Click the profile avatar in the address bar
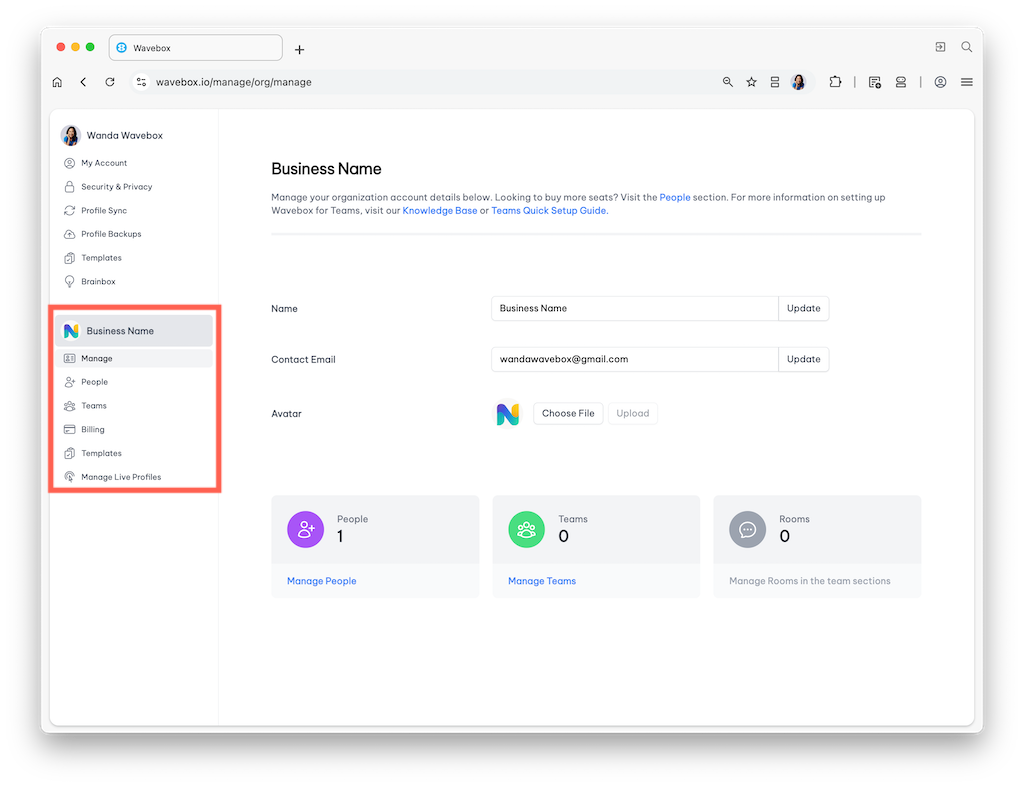The image size is (1024, 787). coord(798,82)
